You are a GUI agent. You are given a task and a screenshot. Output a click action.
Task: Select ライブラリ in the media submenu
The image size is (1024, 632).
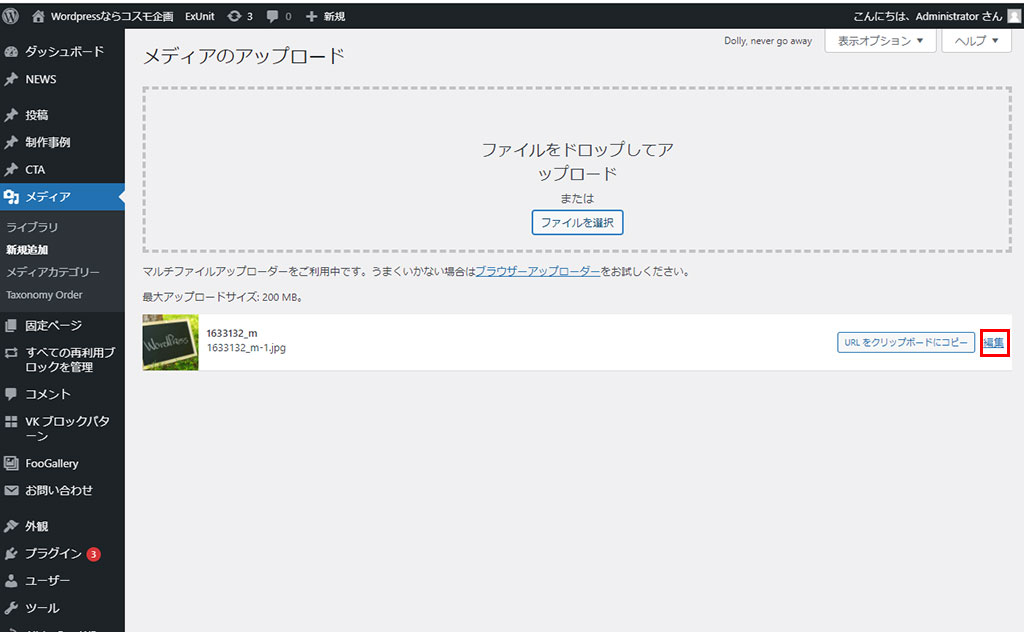tap(32, 227)
